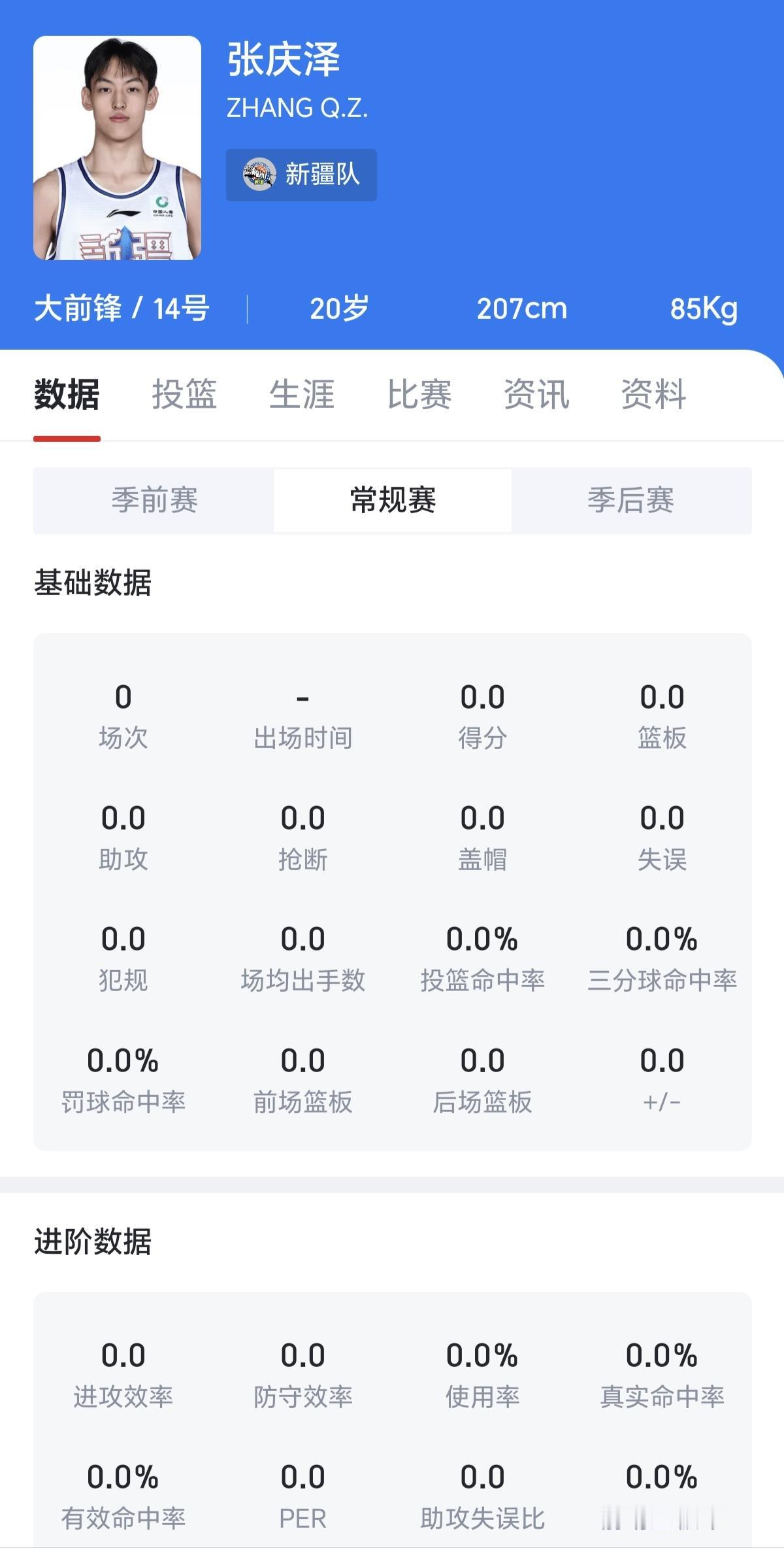Tap the 基础数据 section header
This screenshot has width=784, height=1548.
point(93,582)
